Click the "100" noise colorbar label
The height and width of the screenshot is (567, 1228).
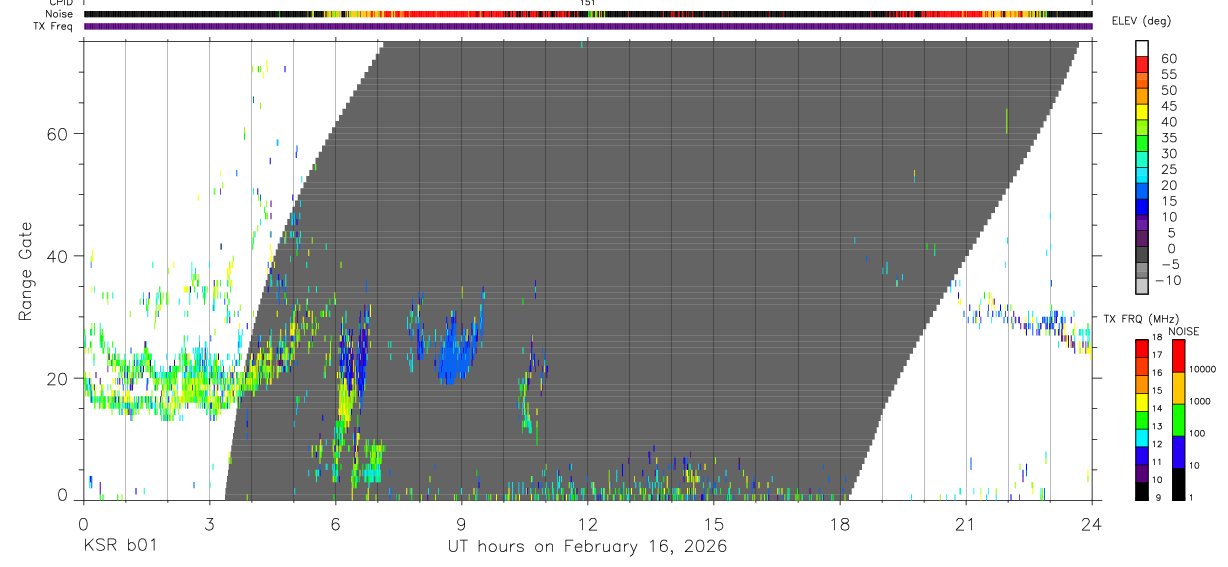[1198, 433]
